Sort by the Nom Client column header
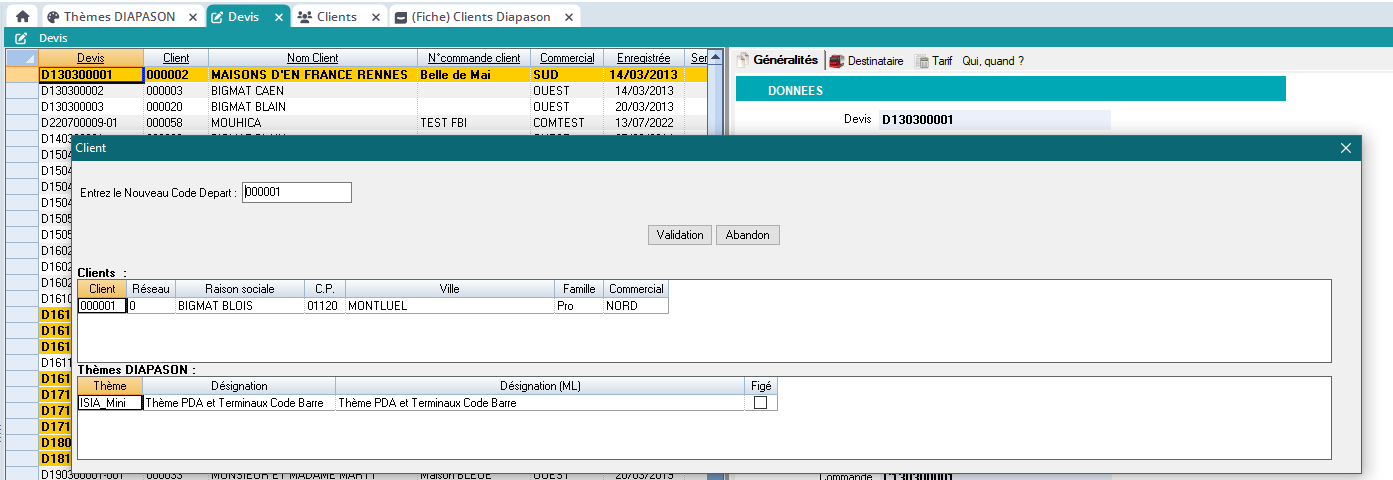 [x=312, y=58]
